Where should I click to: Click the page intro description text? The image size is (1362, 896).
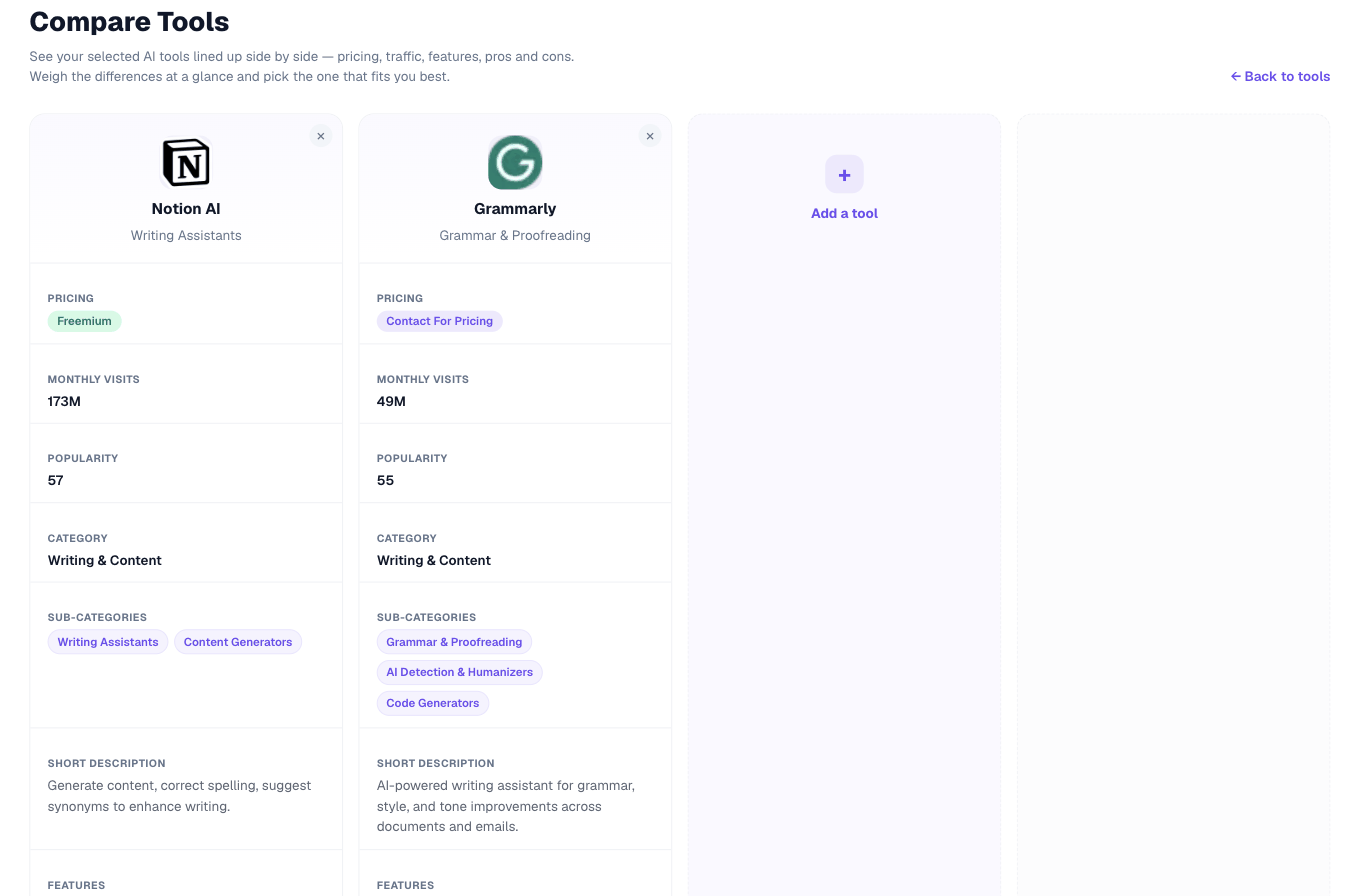pos(302,67)
